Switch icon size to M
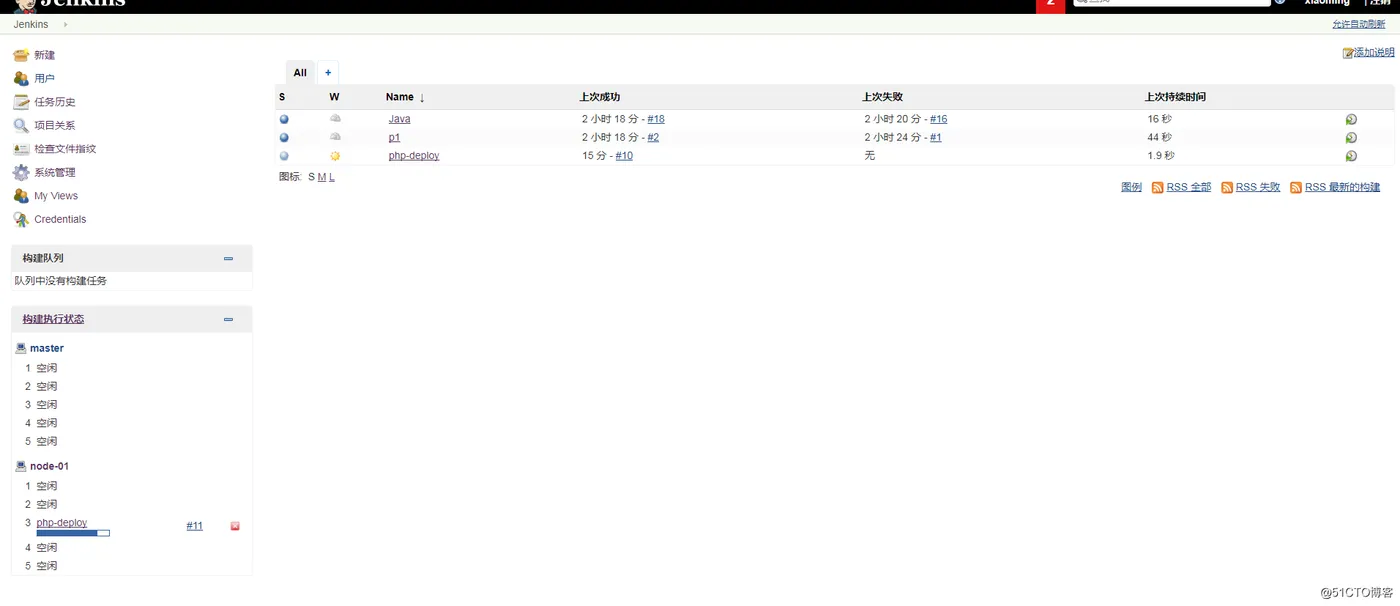 point(322,177)
